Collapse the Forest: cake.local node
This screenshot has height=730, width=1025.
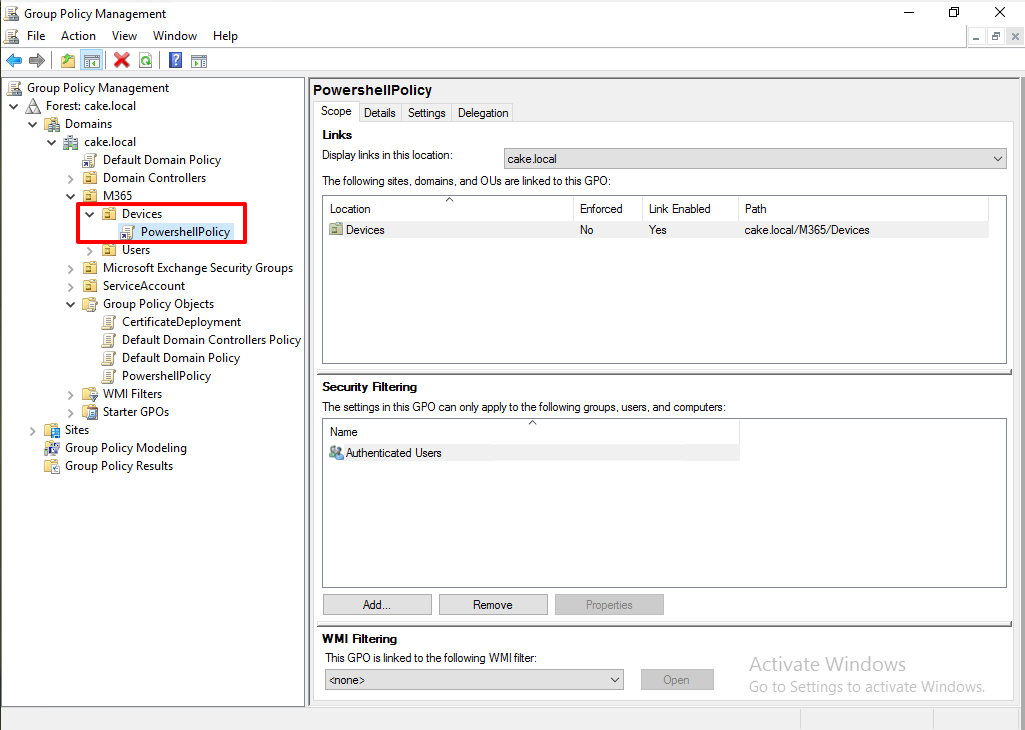(14, 106)
